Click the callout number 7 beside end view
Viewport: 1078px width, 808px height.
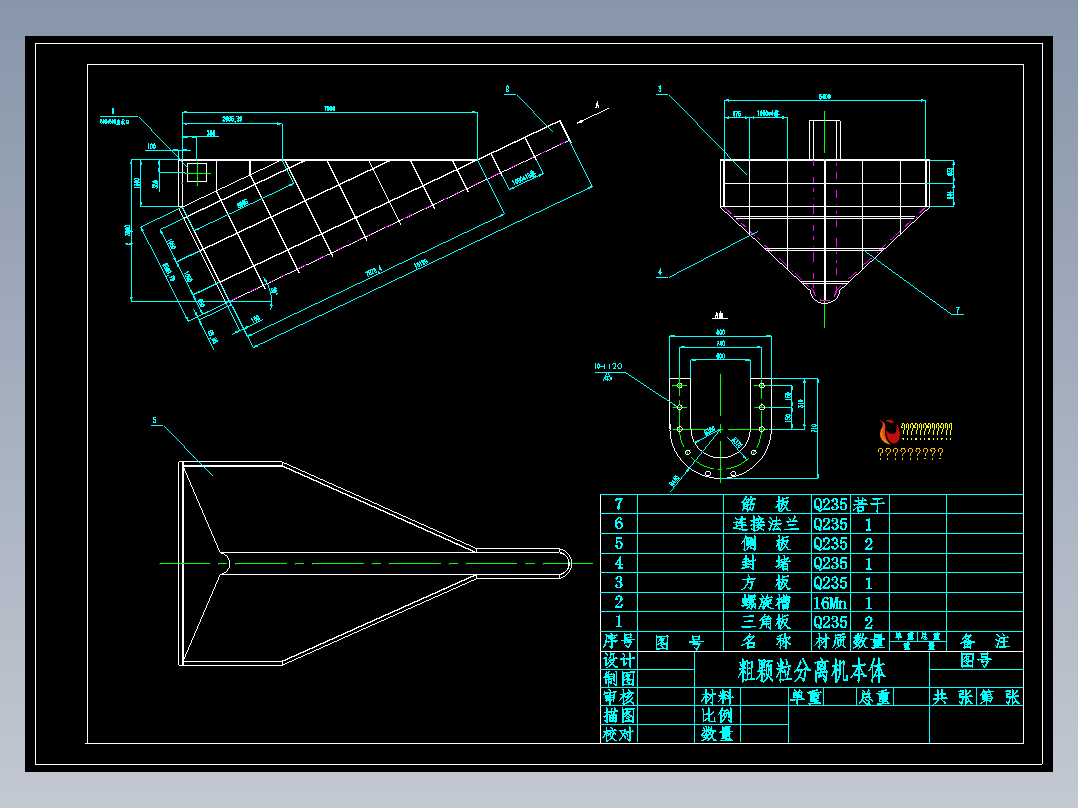[957, 310]
